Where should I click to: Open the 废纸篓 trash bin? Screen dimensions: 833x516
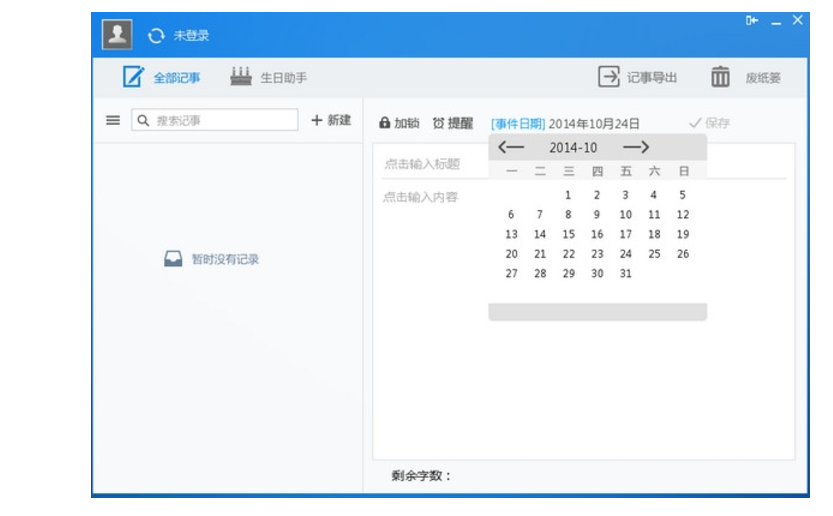point(720,77)
